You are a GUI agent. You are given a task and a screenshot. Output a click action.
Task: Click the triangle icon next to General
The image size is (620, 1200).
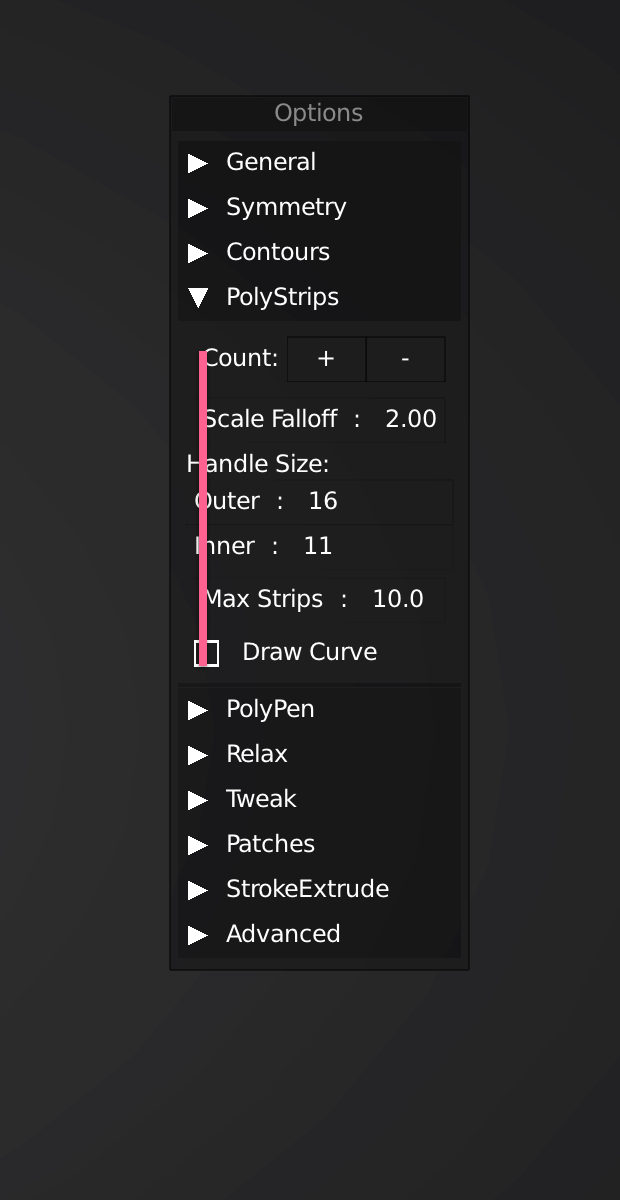point(199,162)
